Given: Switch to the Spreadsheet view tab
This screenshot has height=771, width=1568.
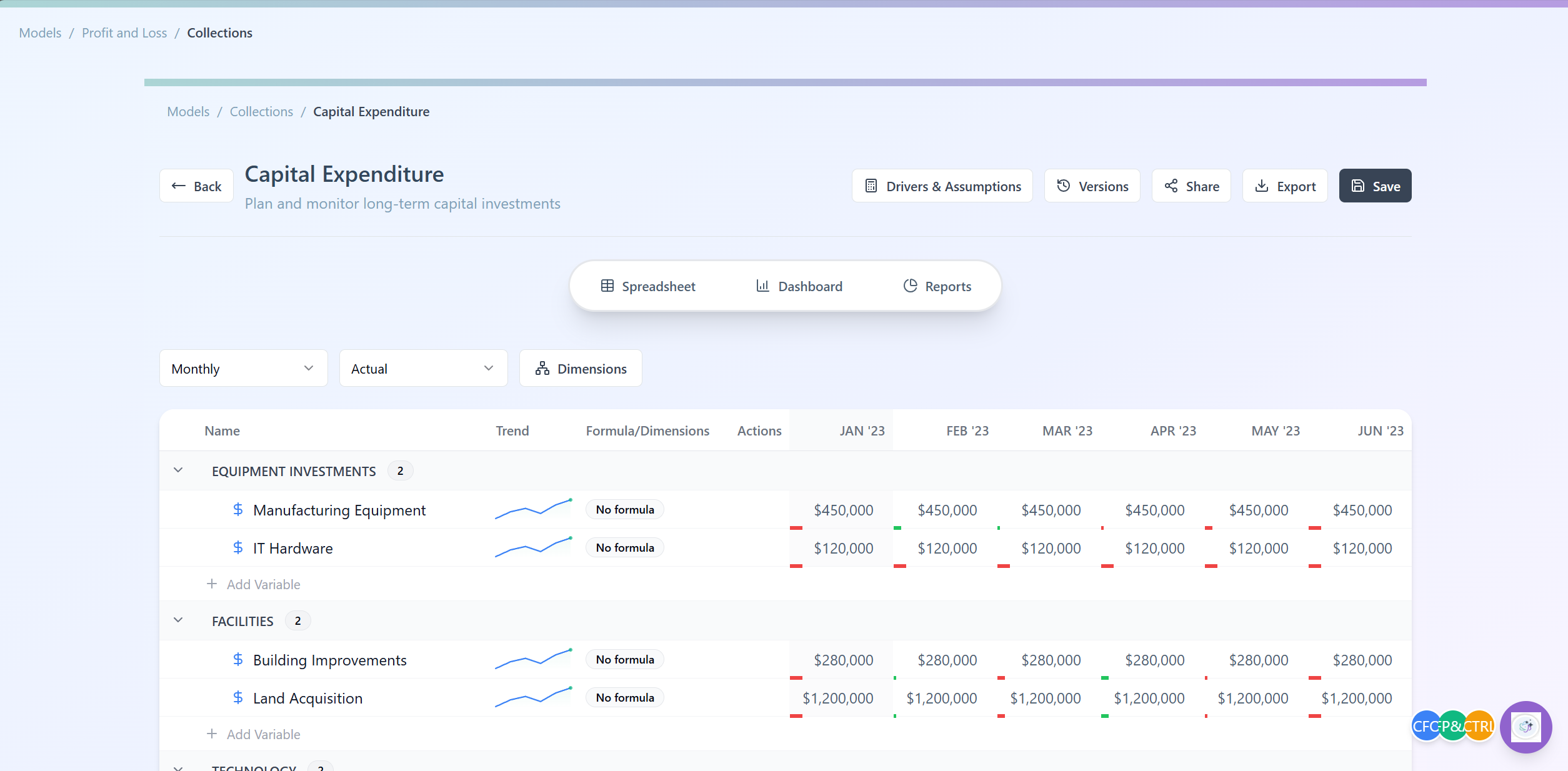Looking at the screenshot, I should [648, 286].
